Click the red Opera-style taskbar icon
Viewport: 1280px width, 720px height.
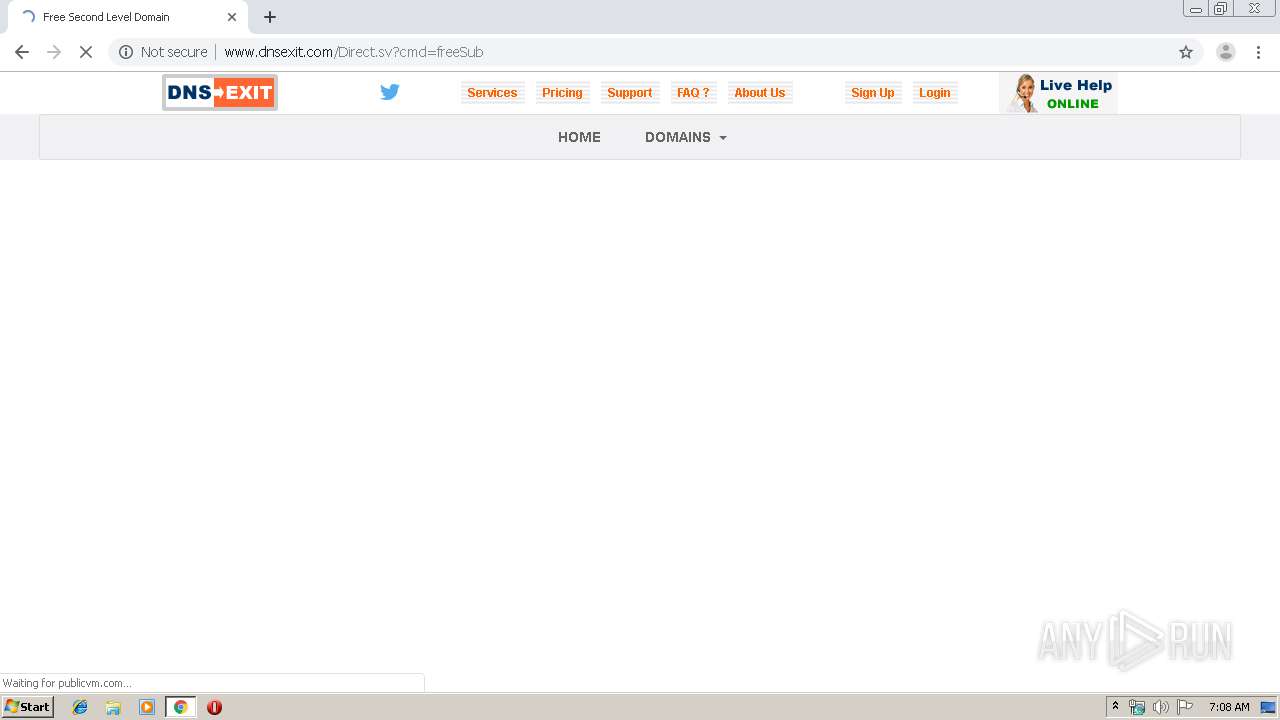coord(214,707)
